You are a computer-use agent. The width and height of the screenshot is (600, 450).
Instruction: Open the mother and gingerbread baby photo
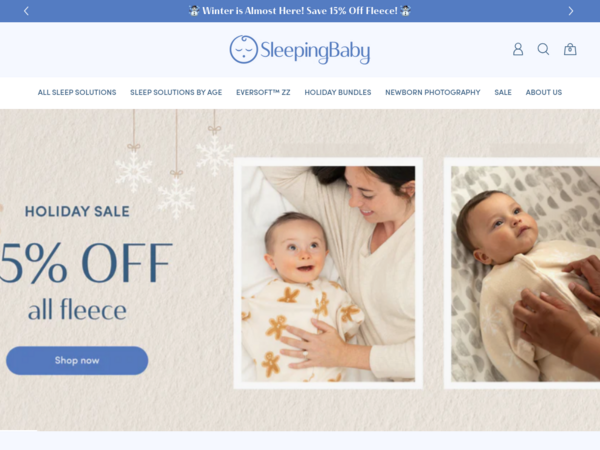(328, 273)
